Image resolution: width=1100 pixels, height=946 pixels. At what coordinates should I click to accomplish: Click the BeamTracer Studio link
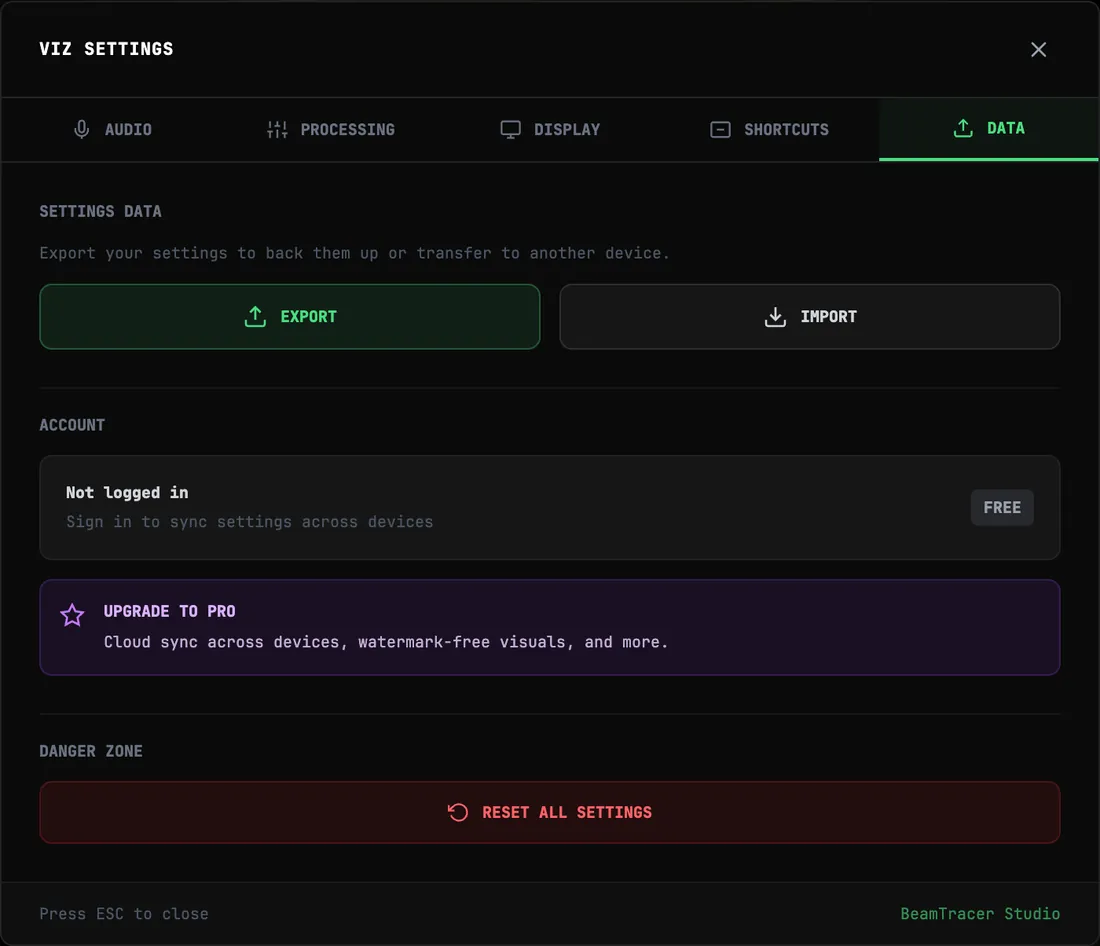point(980,914)
